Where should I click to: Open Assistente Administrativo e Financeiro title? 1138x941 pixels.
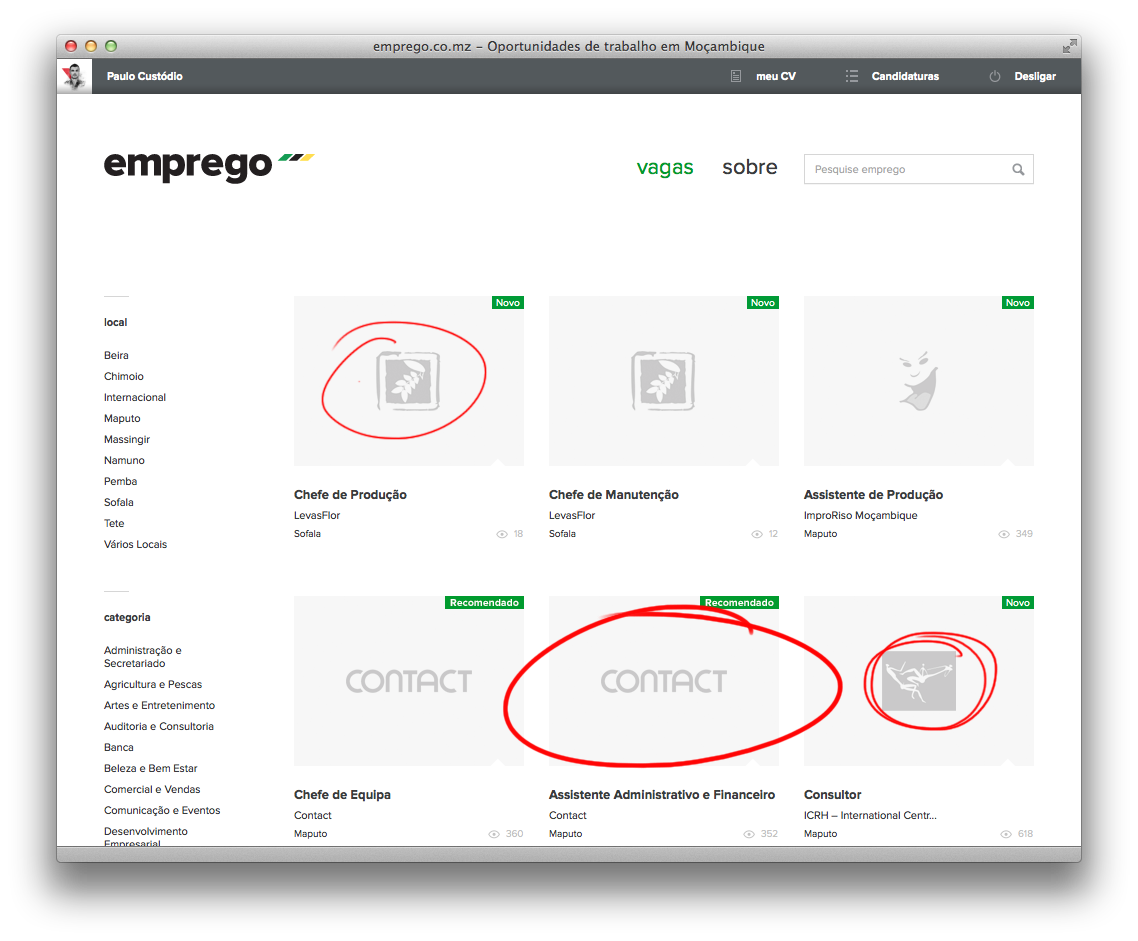pos(662,795)
